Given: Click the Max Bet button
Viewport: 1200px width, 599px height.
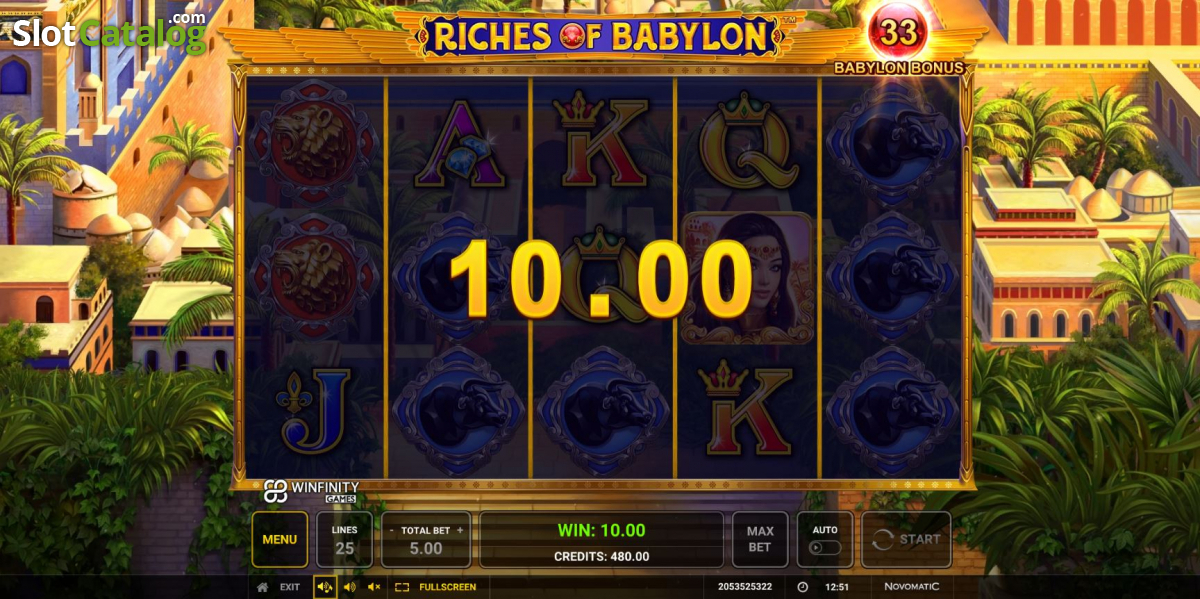Looking at the screenshot, I should pyautogui.click(x=760, y=539).
